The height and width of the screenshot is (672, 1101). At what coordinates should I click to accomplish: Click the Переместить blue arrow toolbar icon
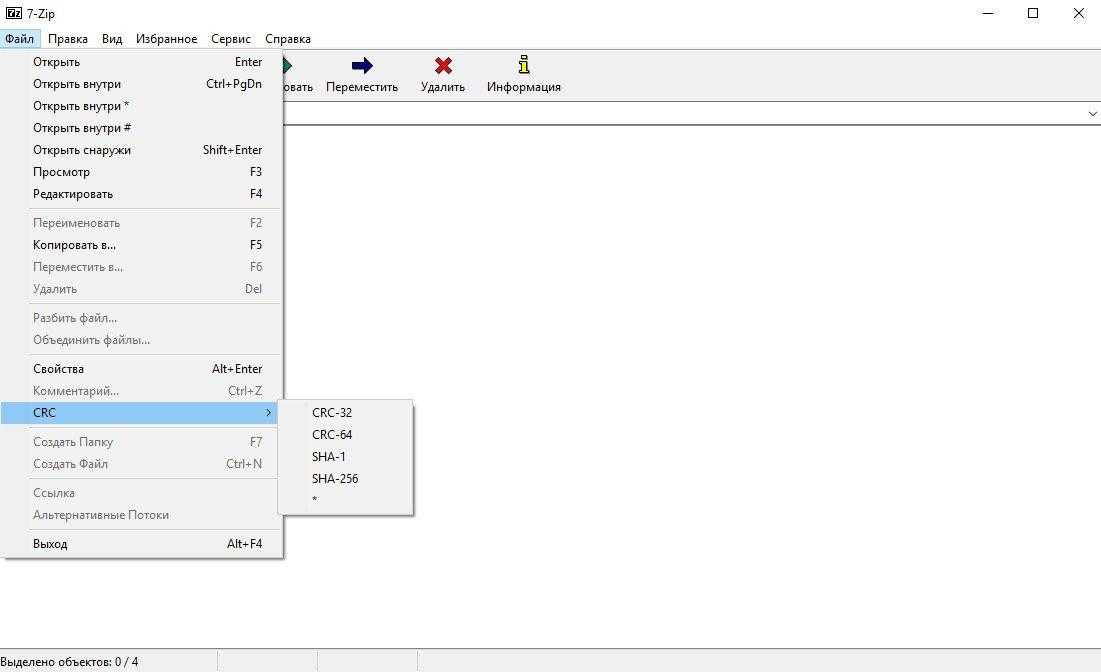click(362, 66)
